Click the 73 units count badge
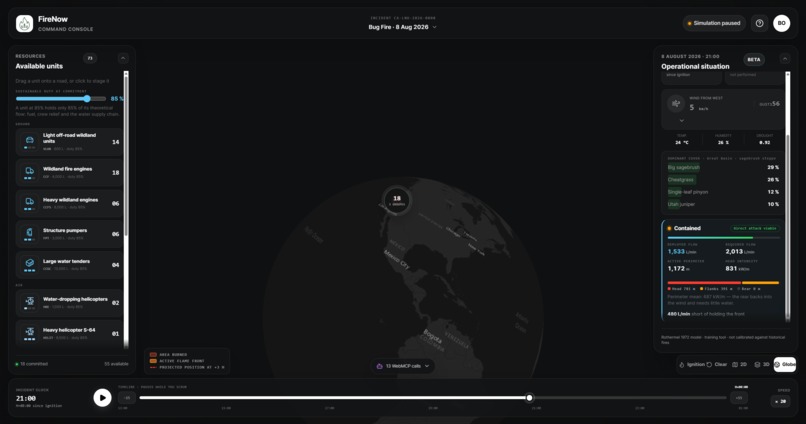Viewport: 806px width, 424px height. pyautogui.click(x=90, y=58)
